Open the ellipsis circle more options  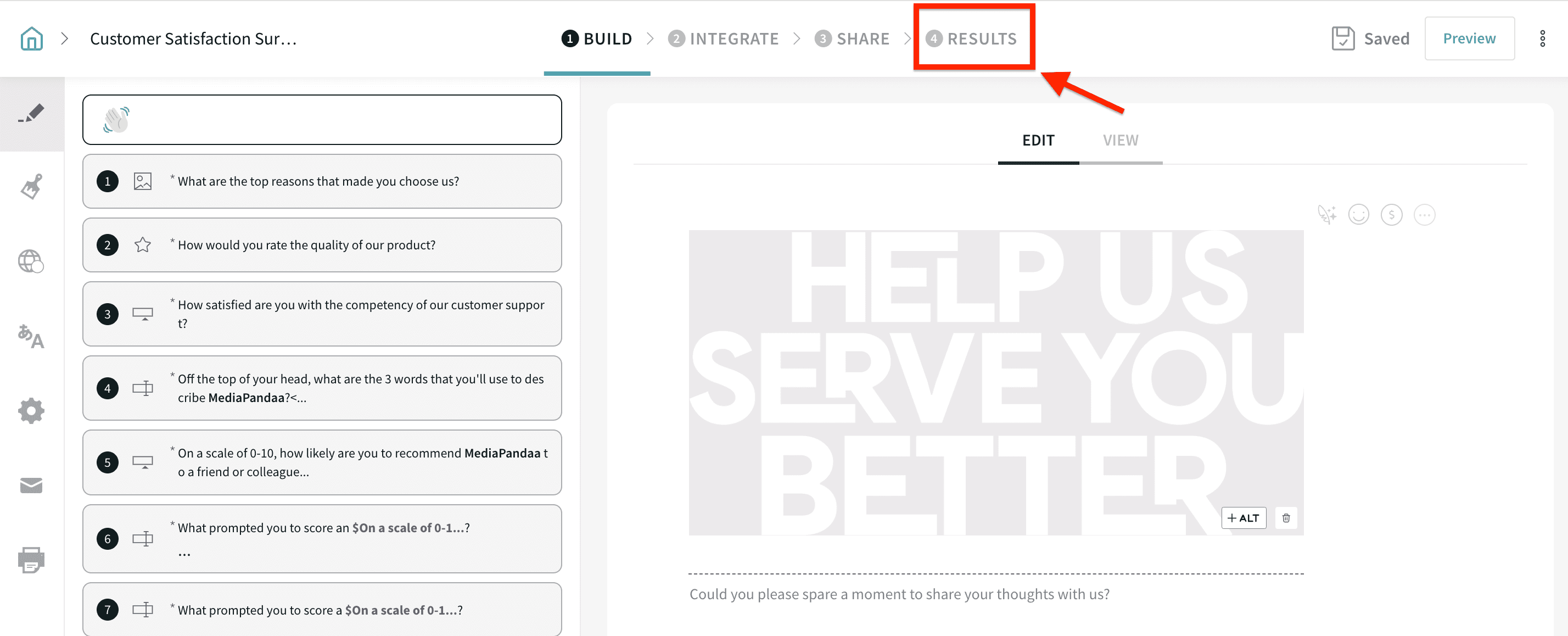click(1424, 214)
